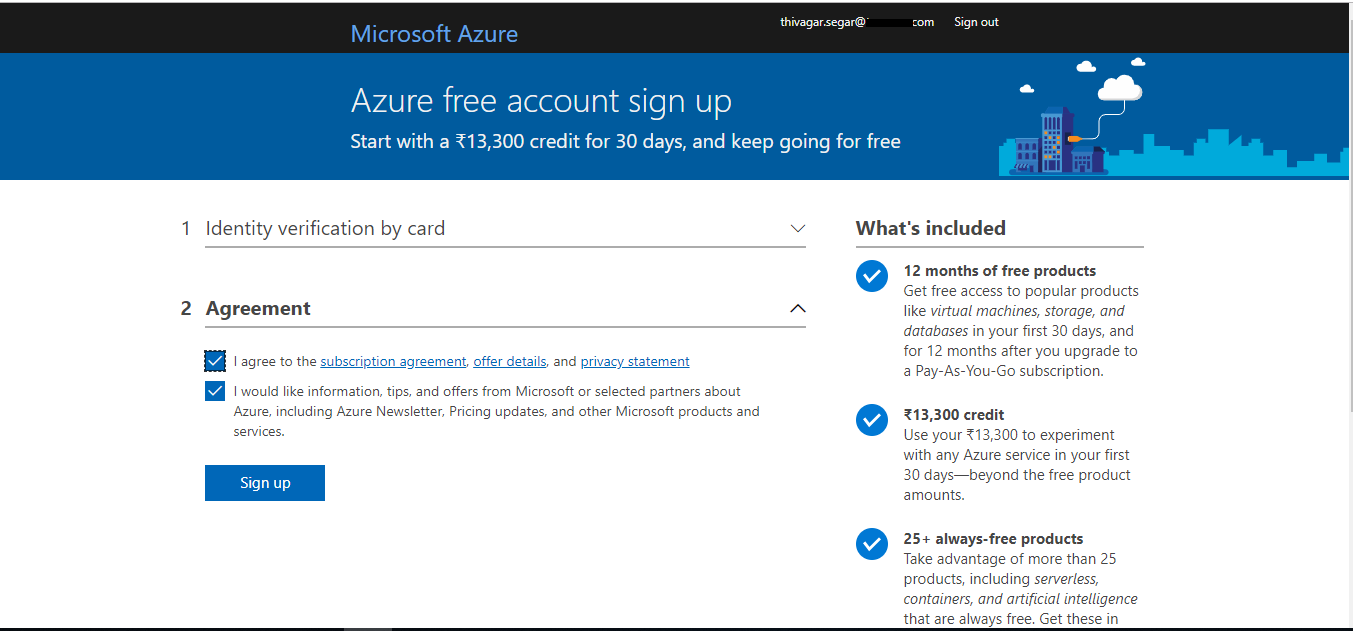Screen dimensions: 1353x631
Task: Click the 'Identity verification by card' step title
Action: pyautogui.click(x=325, y=229)
